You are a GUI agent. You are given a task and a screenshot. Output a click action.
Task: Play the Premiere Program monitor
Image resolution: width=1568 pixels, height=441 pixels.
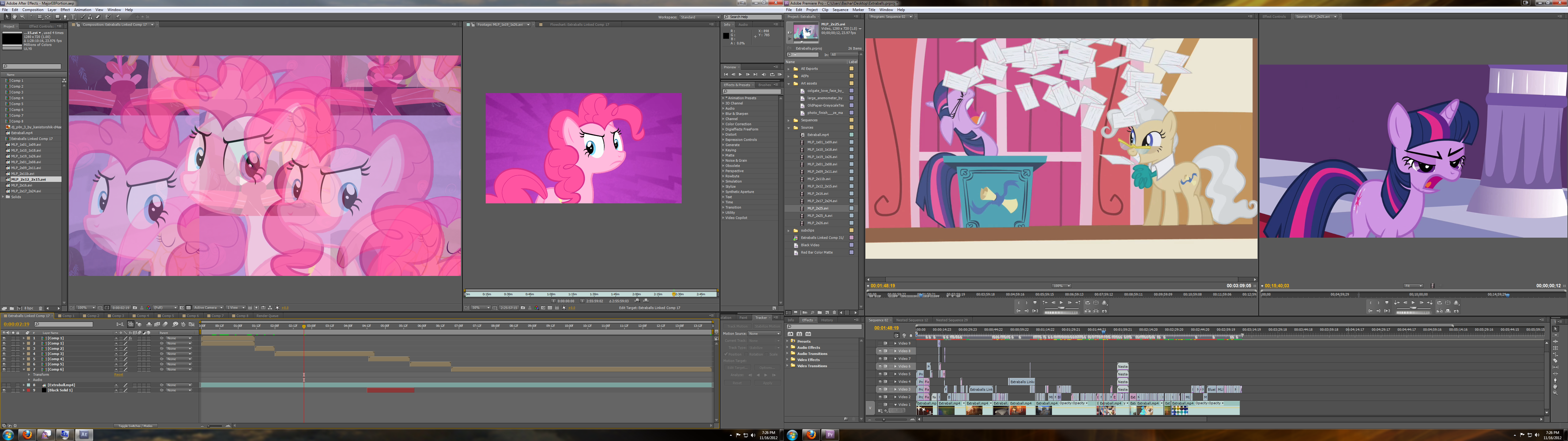[x=1061, y=303]
